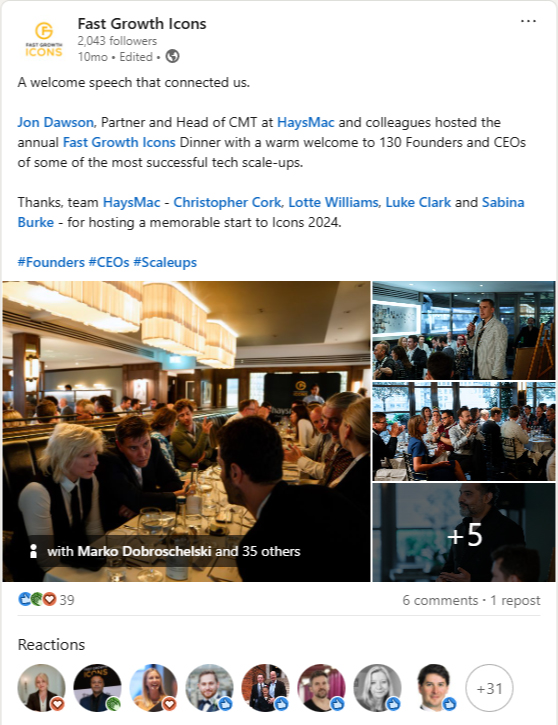This screenshot has width=558, height=725.
Task: Click the Christopher Cork mention
Action: coord(227,203)
